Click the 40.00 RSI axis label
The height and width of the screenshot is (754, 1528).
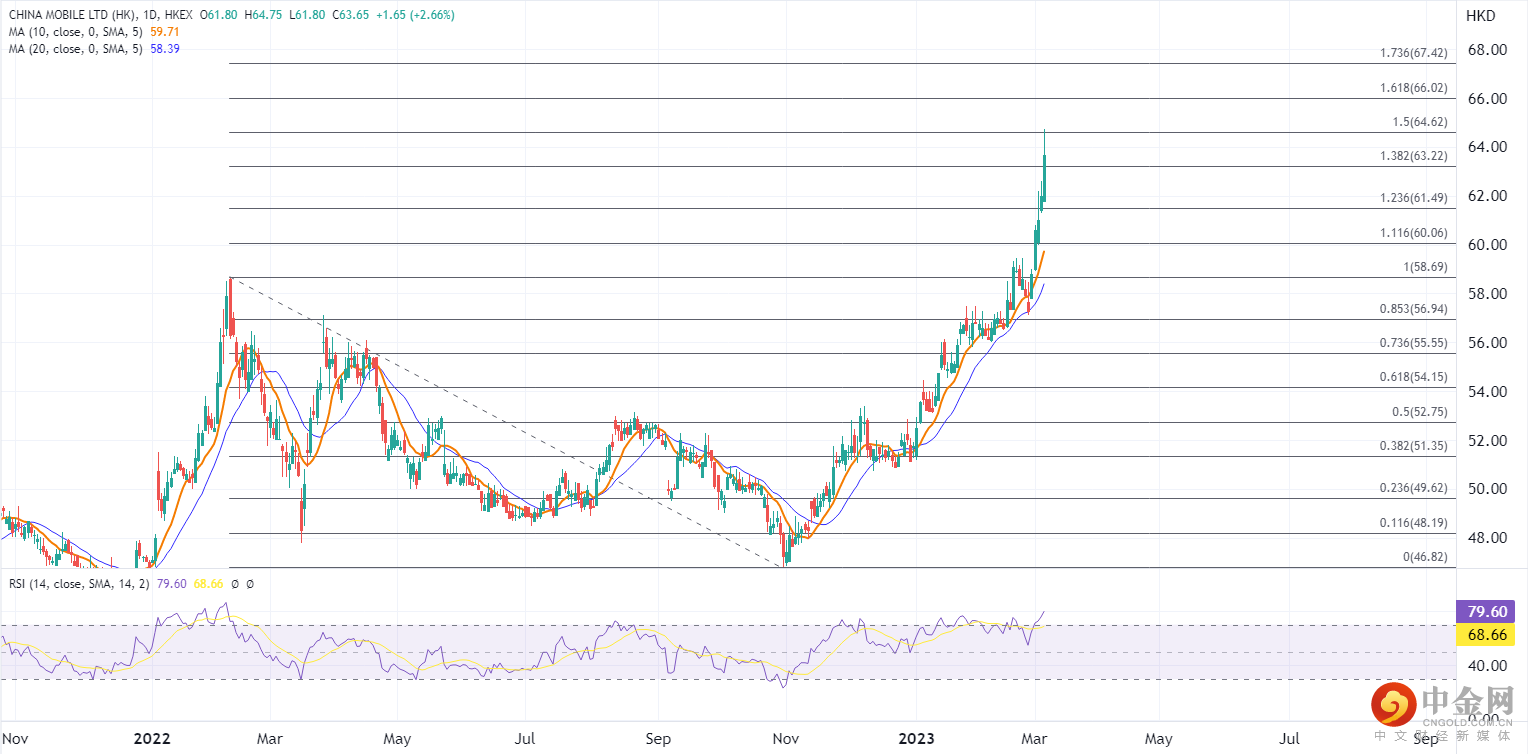point(1490,666)
